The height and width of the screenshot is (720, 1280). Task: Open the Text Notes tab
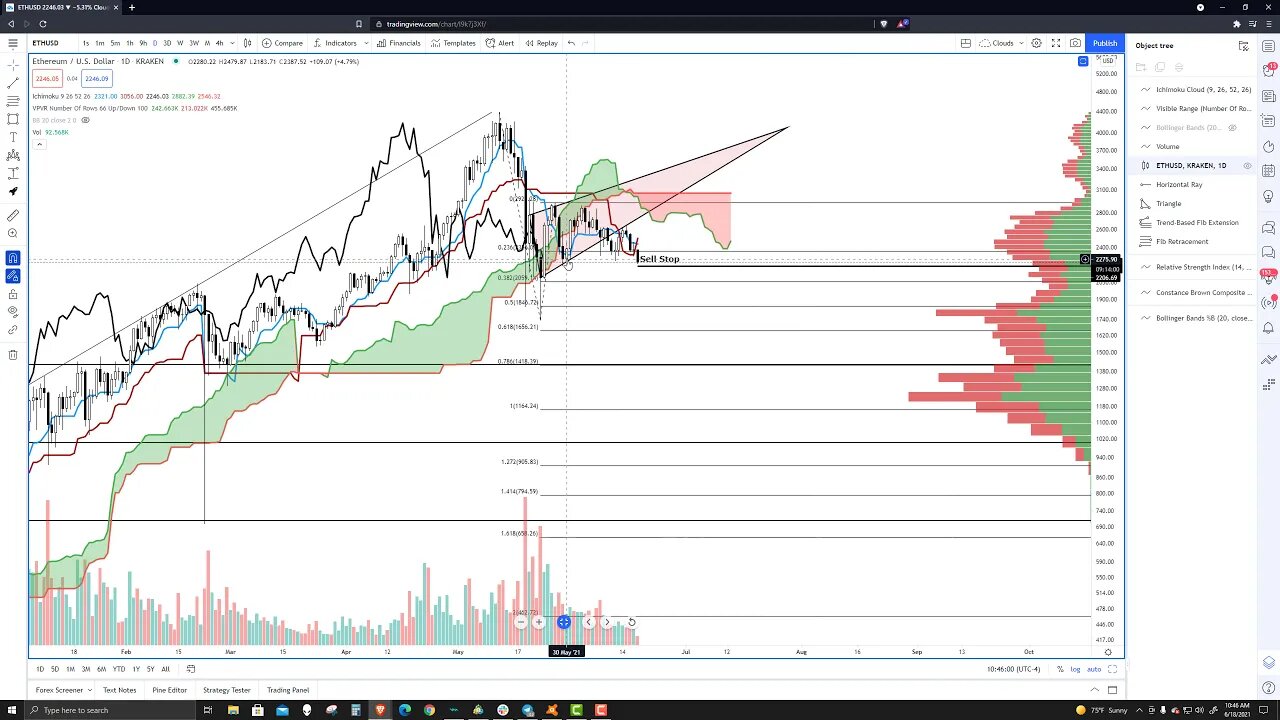pyautogui.click(x=119, y=690)
